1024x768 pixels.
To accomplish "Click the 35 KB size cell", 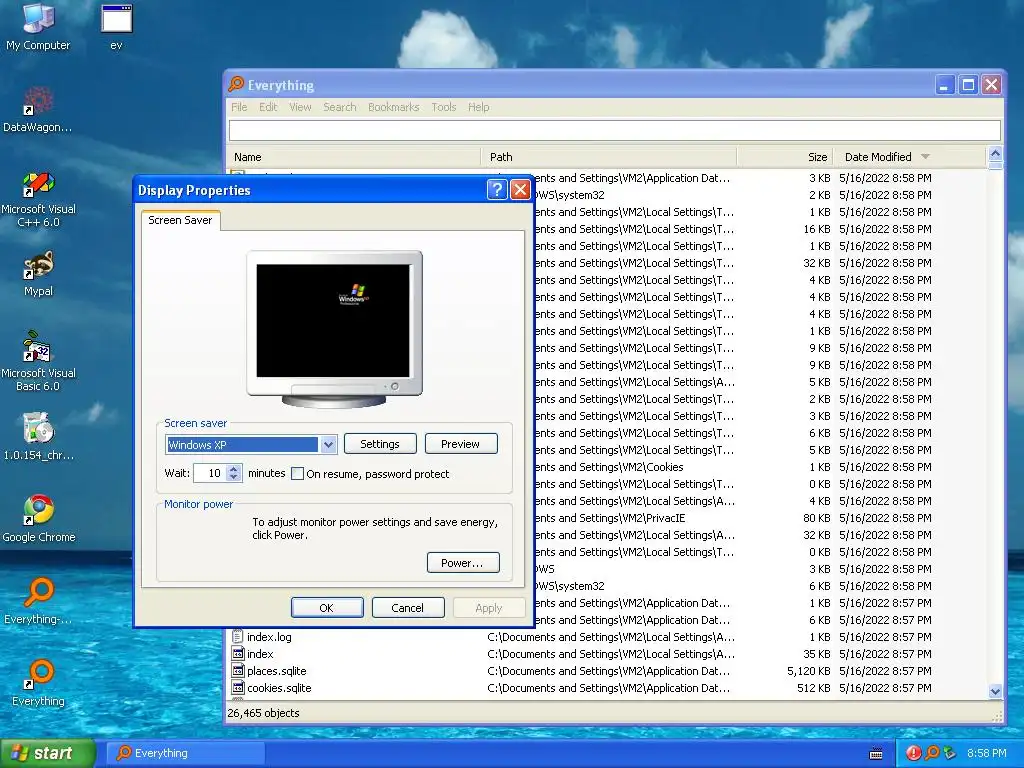I will [x=817, y=654].
